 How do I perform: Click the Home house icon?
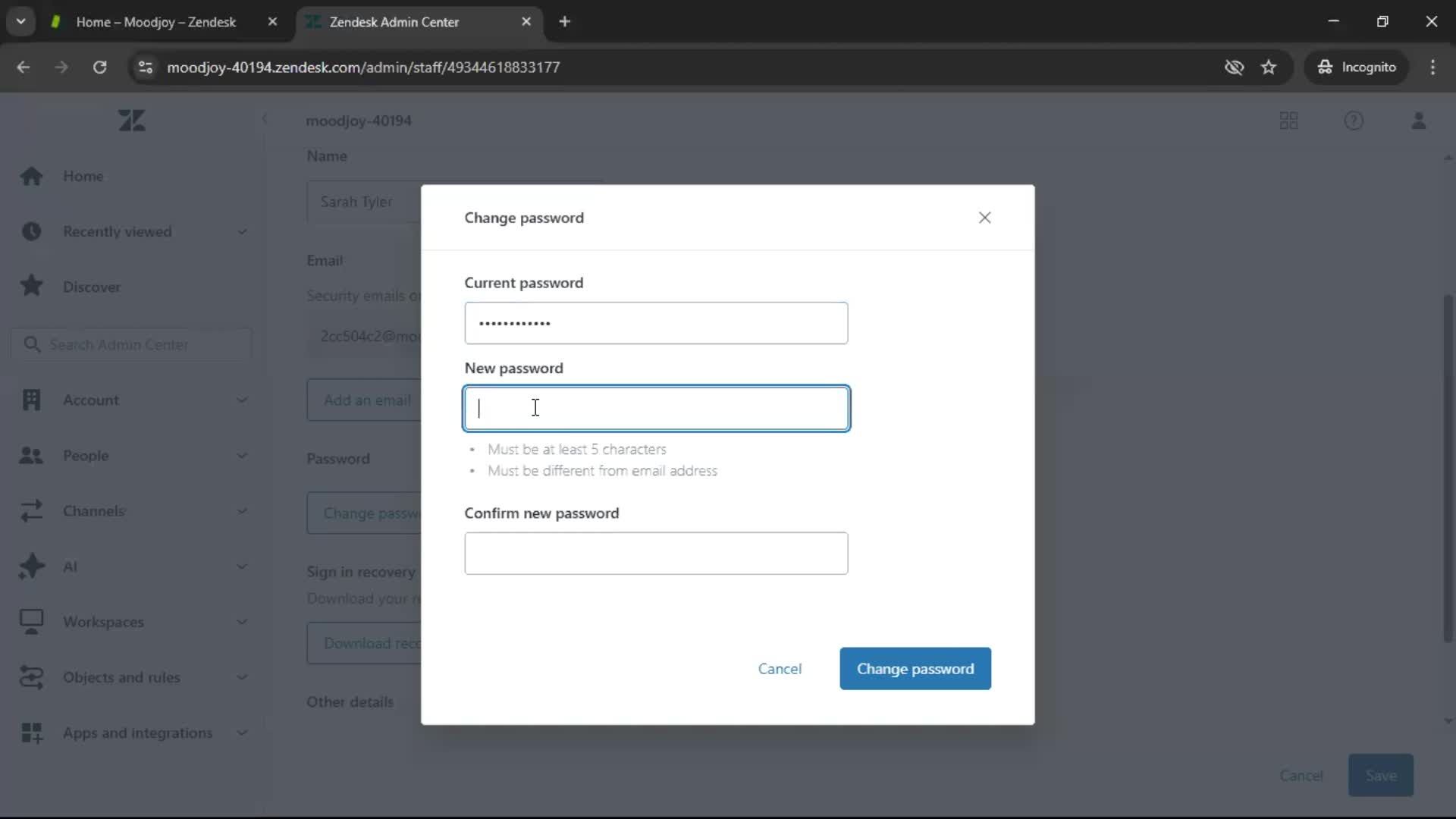tap(31, 176)
